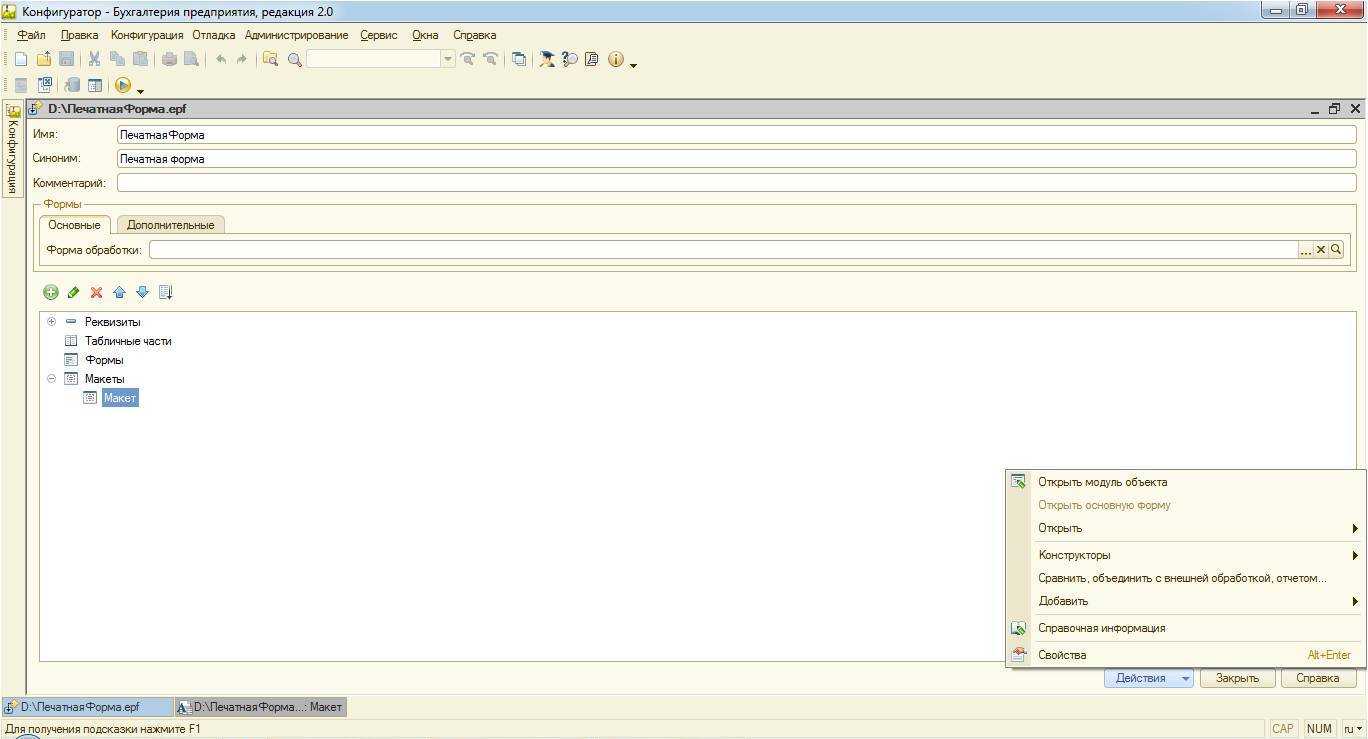Open the toolbar search combo box dropdown

tap(448, 60)
